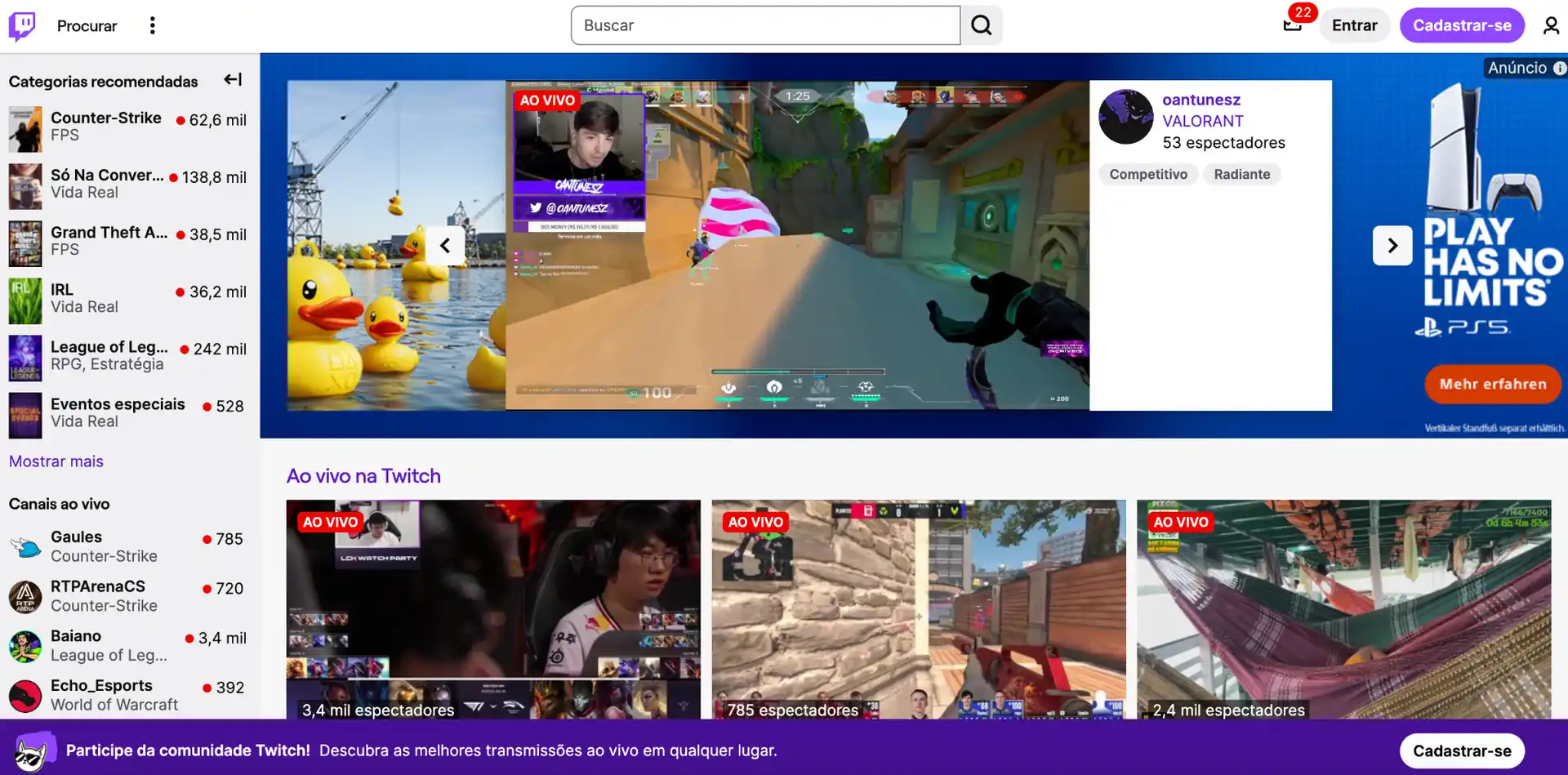1568x775 pixels.
Task: Open the VALORANT game link
Action: [1203, 121]
